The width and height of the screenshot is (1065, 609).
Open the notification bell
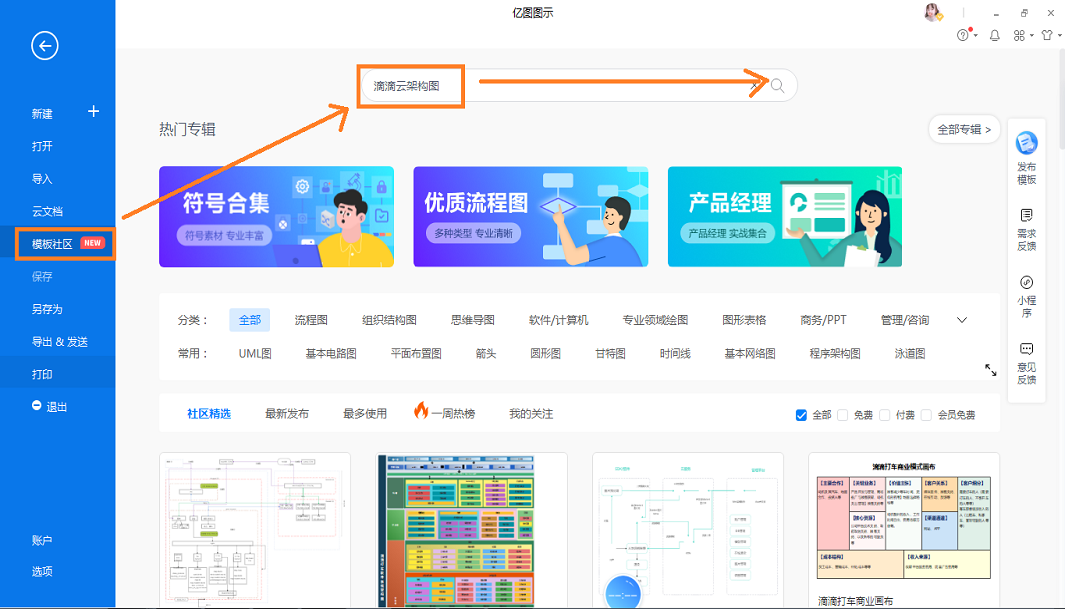click(x=994, y=35)
